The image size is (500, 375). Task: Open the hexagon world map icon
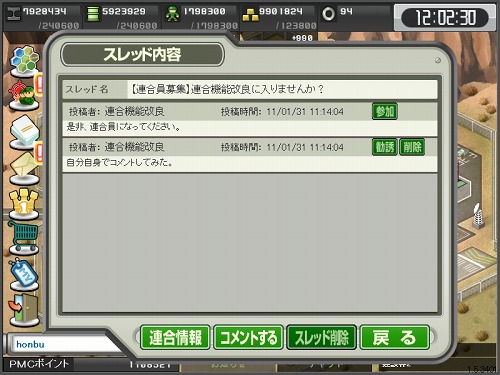click(24, 61)
